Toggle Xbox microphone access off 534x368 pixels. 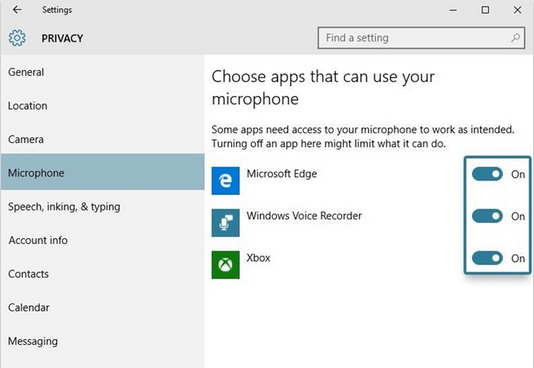tap(487, 258)
